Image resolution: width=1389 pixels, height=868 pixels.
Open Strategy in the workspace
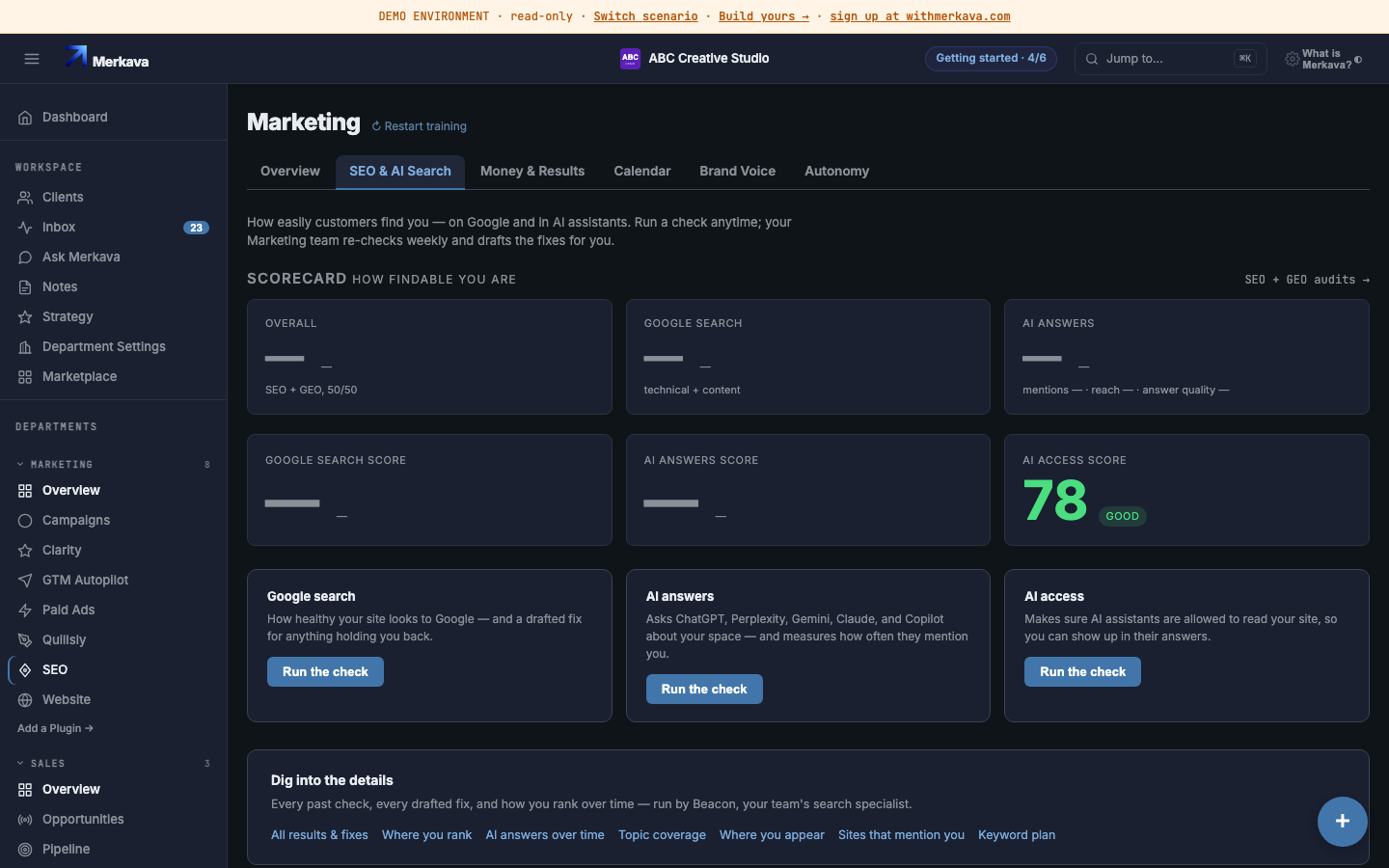click(114, 317)
